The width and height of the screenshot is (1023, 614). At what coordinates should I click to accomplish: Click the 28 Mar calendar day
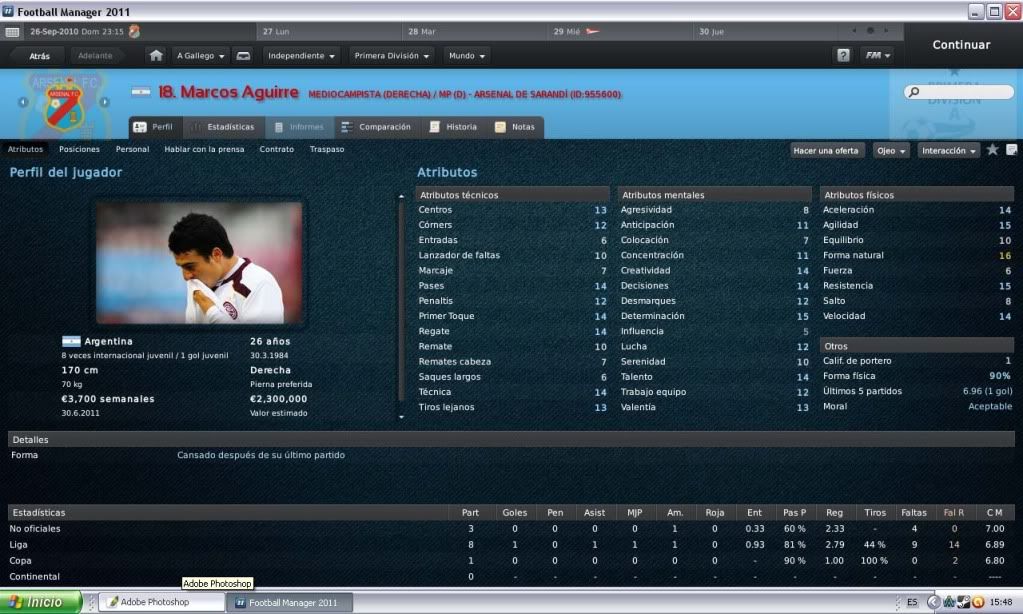click(x=474, y=31)
